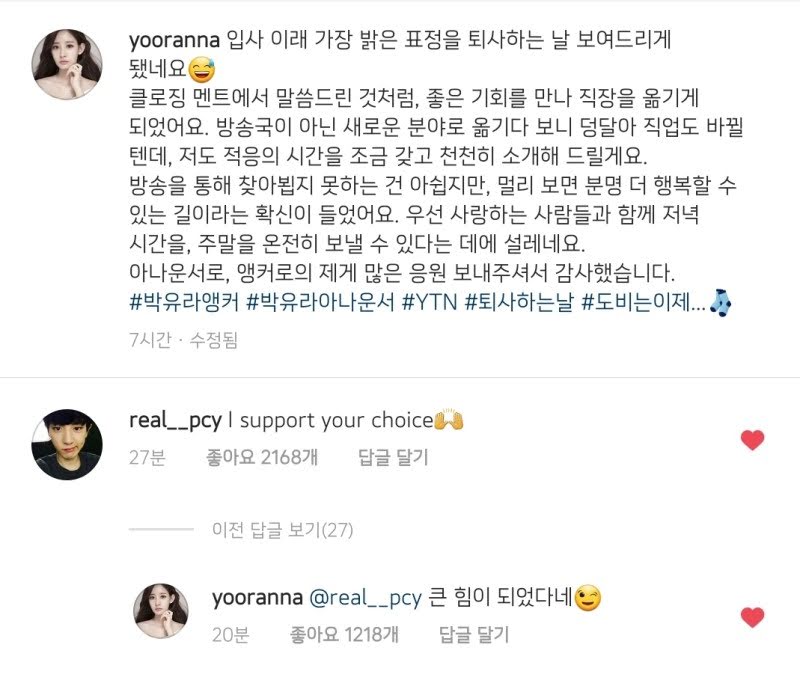This screenshot has height=692, width=800.
Task: Open hashtag #박유라앵커
Action: click(x=184, y=302)
